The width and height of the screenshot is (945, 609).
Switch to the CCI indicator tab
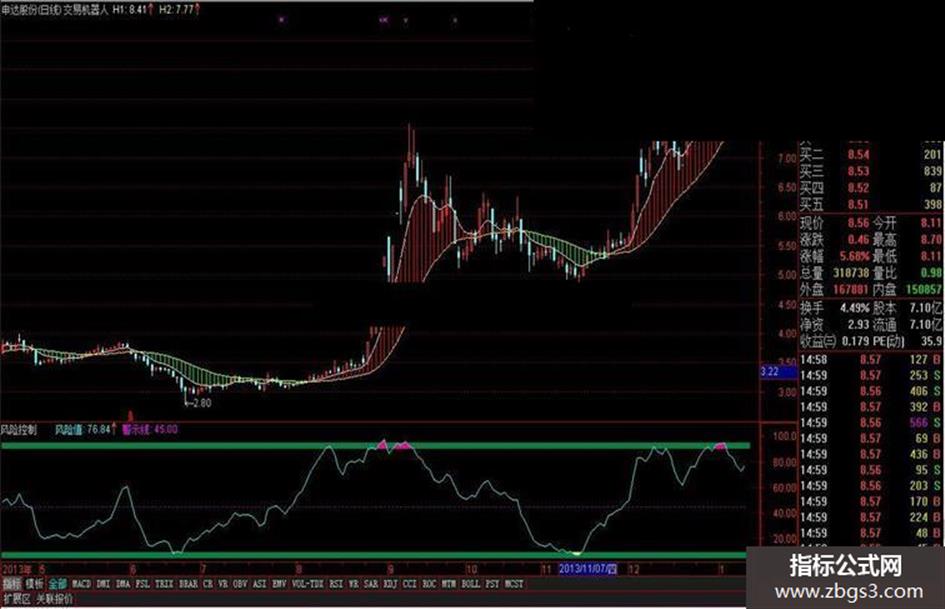(x=410, y=584)
